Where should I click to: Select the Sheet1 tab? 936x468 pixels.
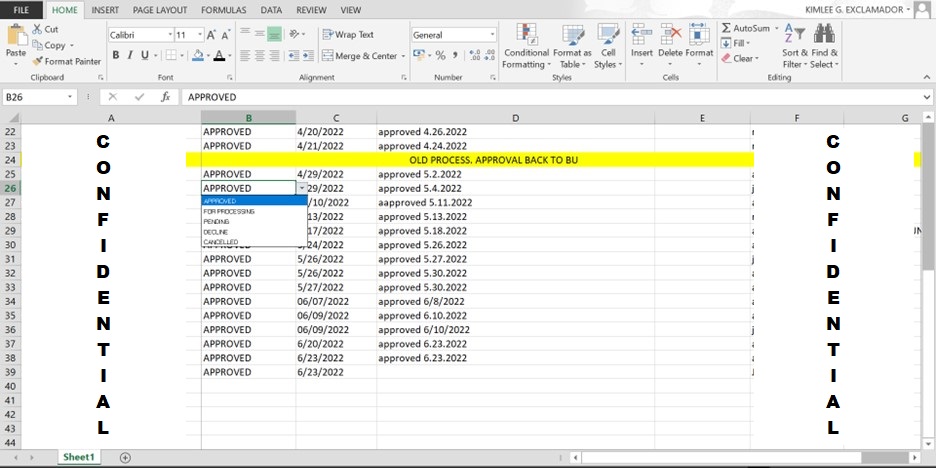coord(79,457)
